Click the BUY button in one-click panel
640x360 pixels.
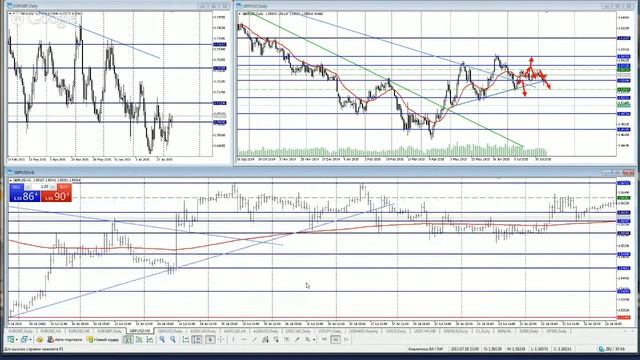point(64,187)
